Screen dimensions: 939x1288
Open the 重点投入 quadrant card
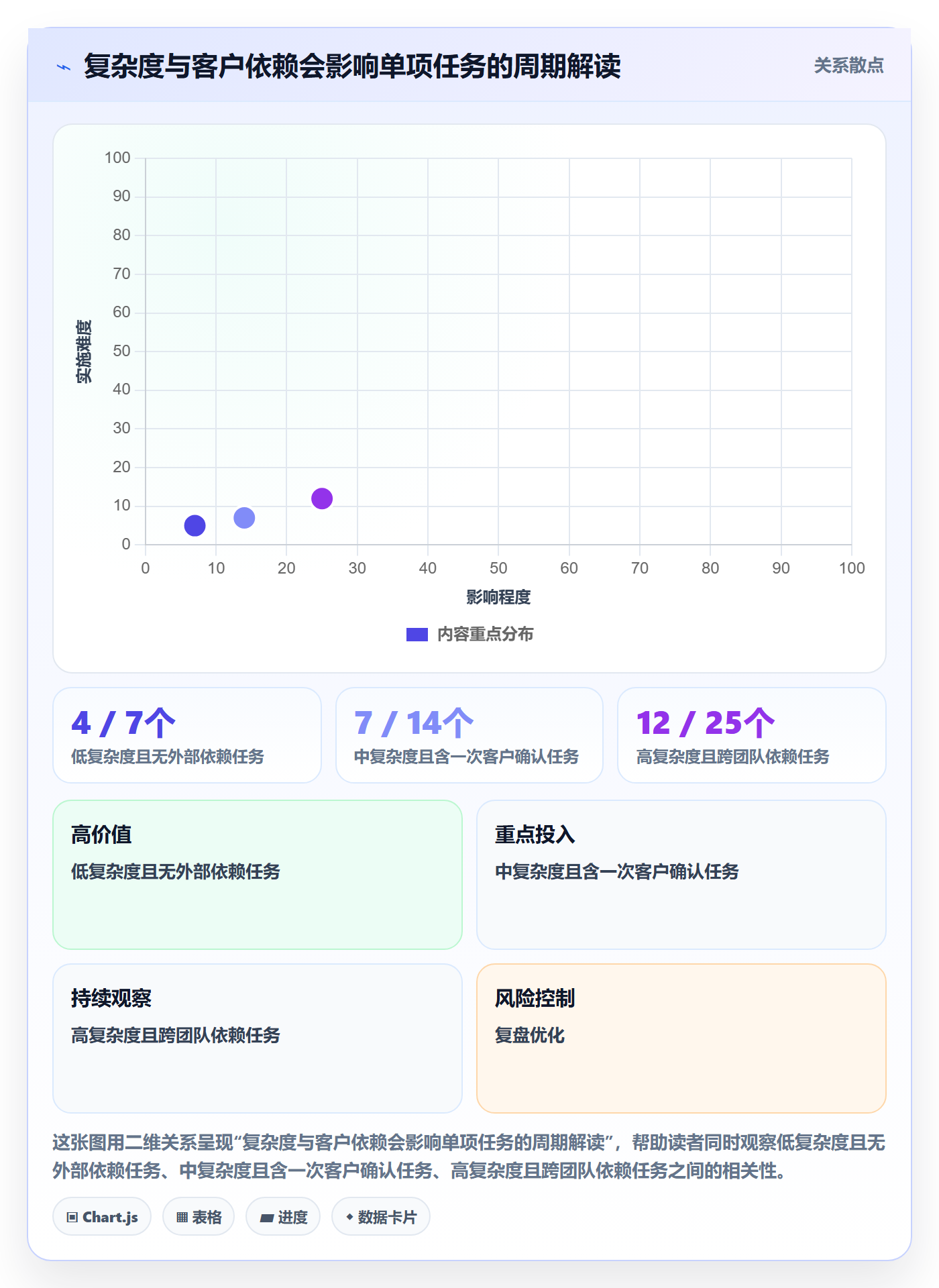click(681, 875)
